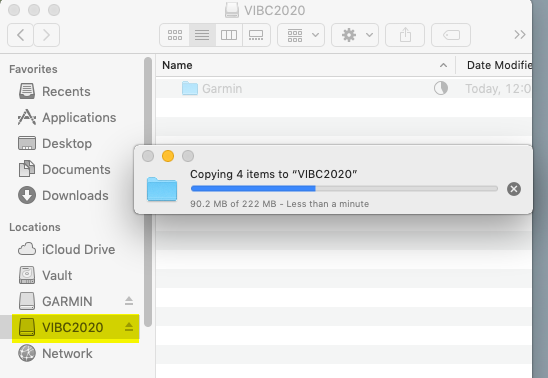The height and width of the screenshot is (378, 548).
Task: Select the Garmin folder row
Action: tap(344, 88)
